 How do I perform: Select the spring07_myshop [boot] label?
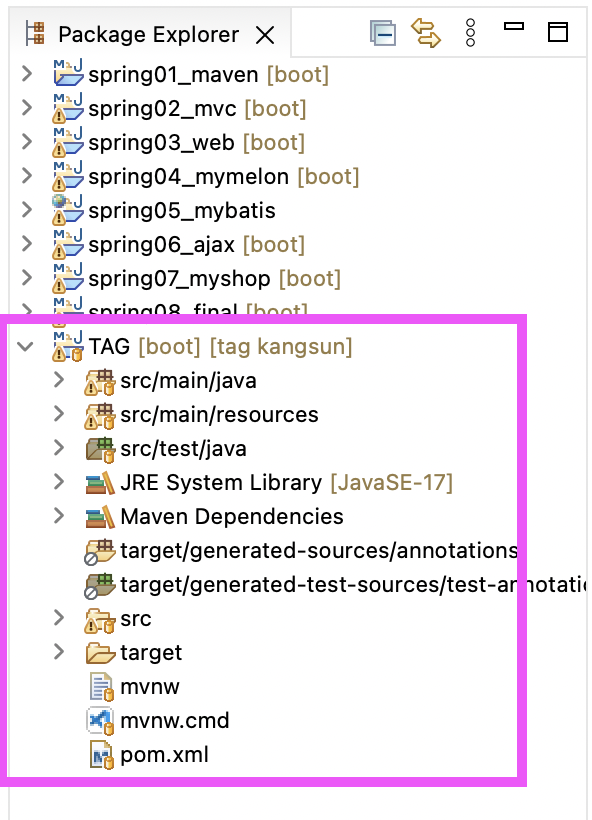214,279
